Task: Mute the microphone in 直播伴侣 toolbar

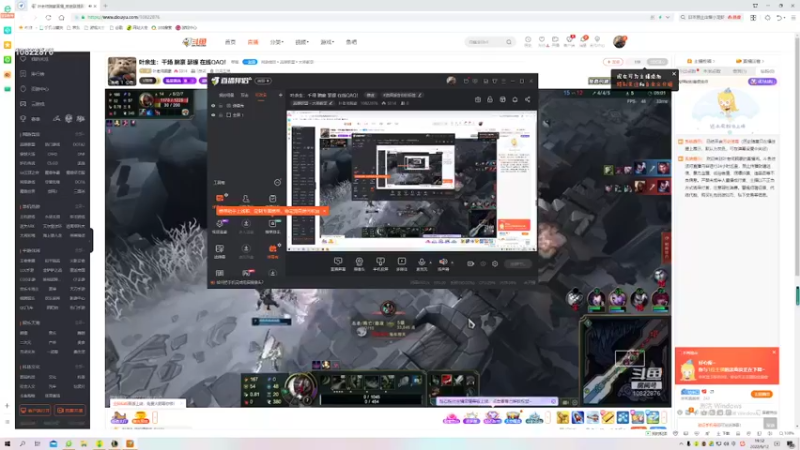Action: click(421, 263)
